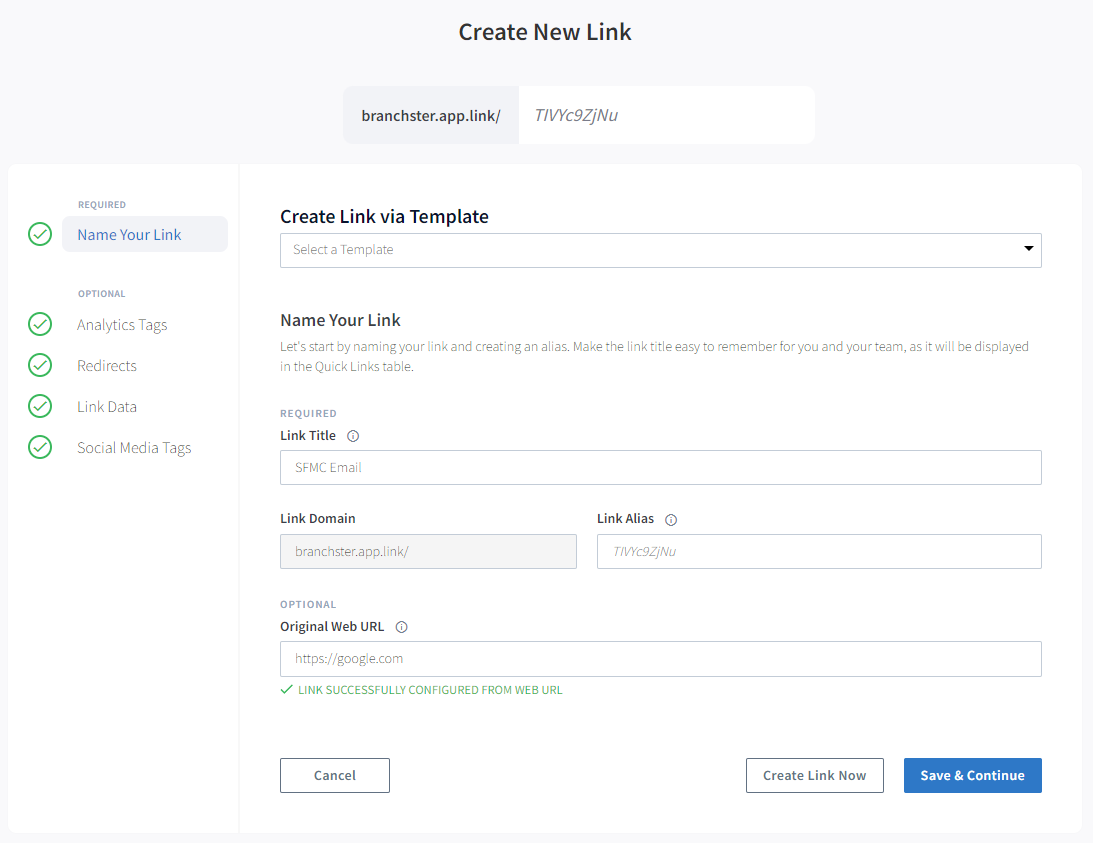Screen dimensions: 1093x843
Task: Click the Cancel button
Action: 335,775
